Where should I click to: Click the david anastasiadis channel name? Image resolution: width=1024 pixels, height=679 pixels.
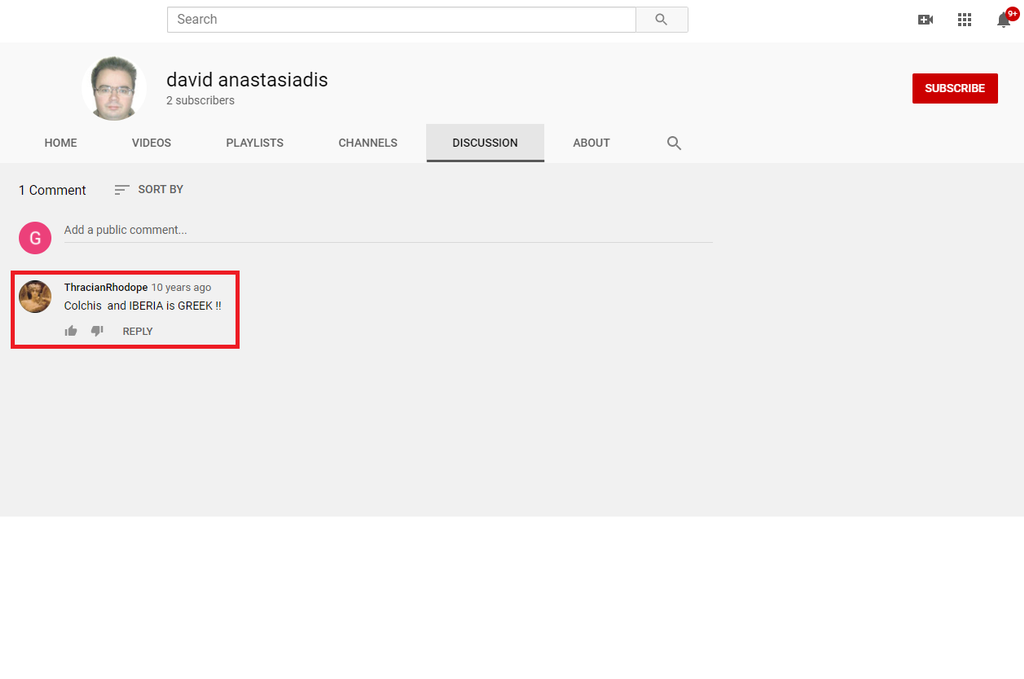tap(247, 80)
